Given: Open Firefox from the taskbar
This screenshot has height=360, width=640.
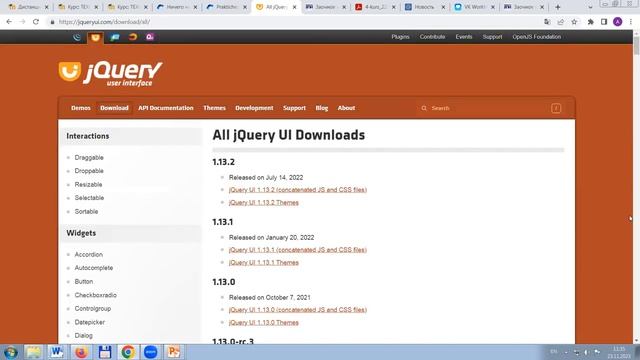Looking at the screenshot, I should 81,352.
